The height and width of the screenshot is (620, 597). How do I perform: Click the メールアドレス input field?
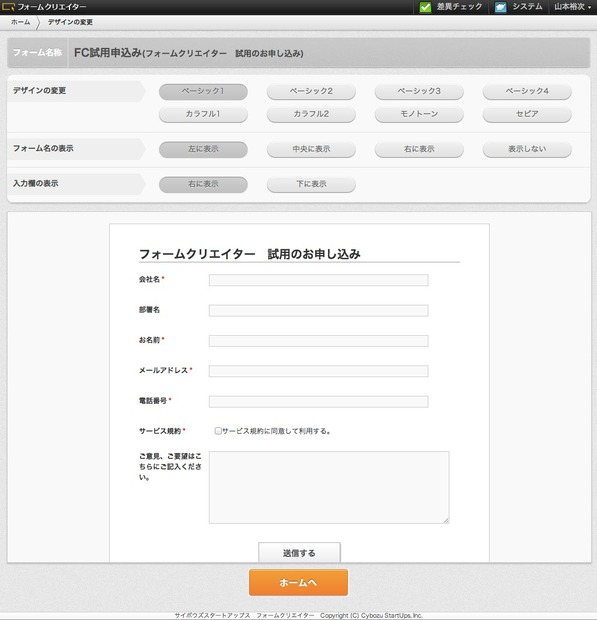[318, 371]
